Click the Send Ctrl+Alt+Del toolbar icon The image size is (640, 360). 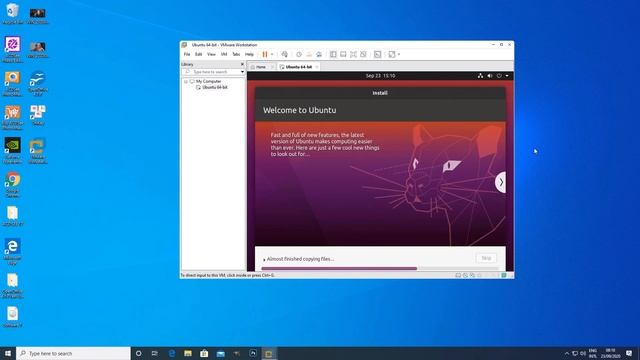pyautogui.click(x=284, y=54)
